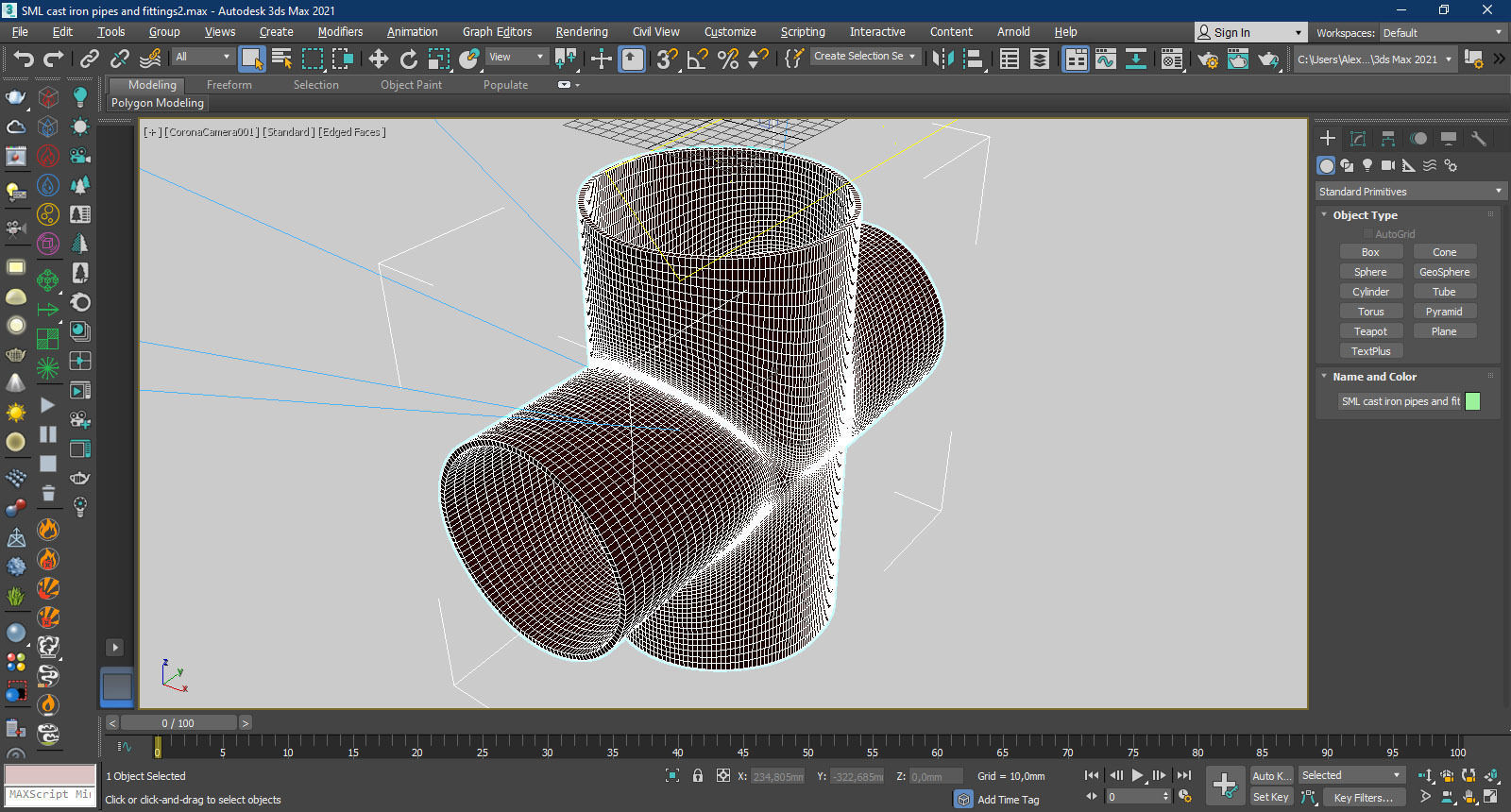
Task: Collapse the Name and Color rollout
Action: coord(1374,377)
